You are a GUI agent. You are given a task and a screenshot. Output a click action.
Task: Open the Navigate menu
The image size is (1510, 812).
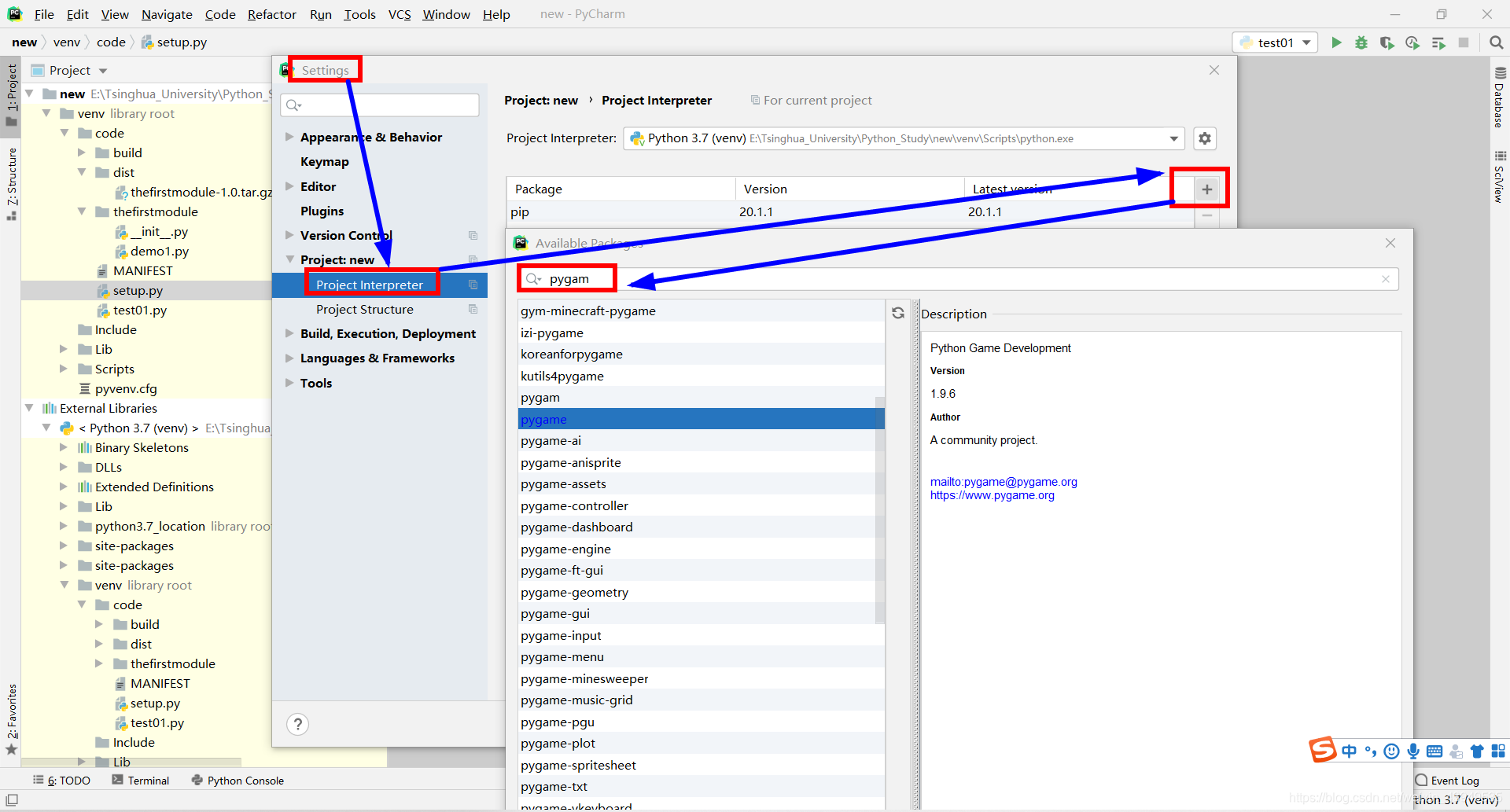(x=167, y=14)
